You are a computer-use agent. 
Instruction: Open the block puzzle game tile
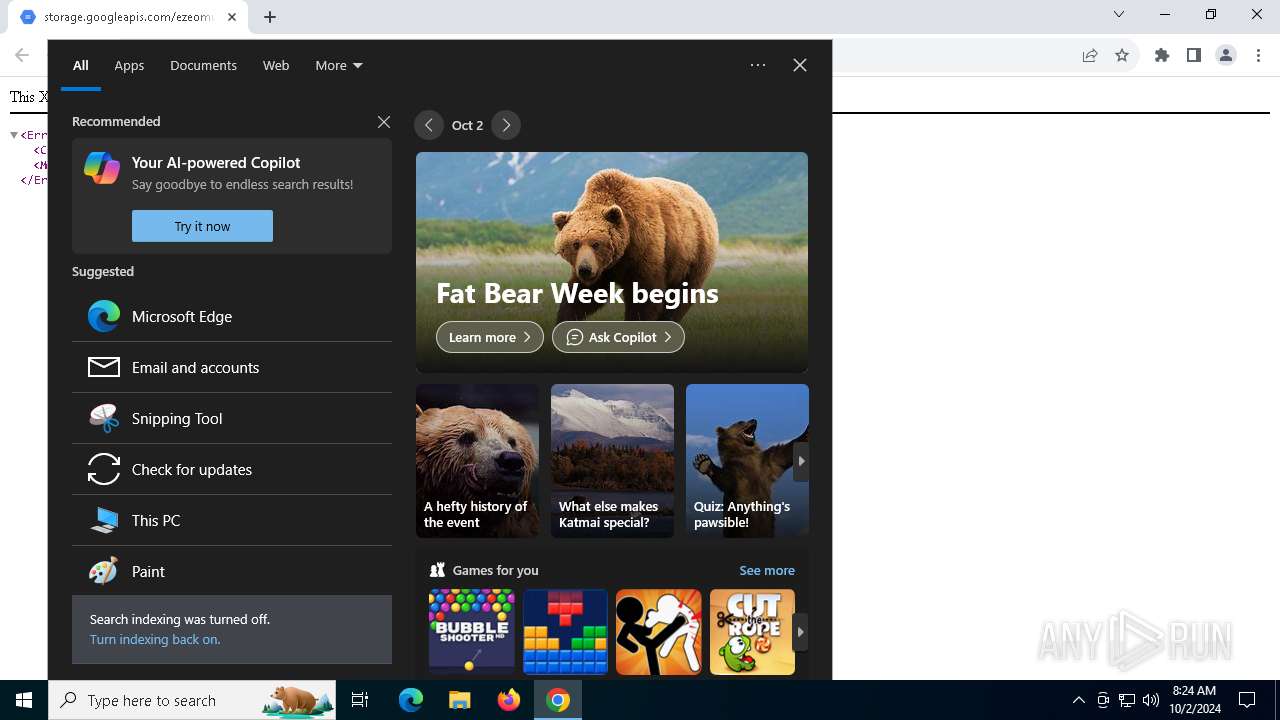pos(565,632)
